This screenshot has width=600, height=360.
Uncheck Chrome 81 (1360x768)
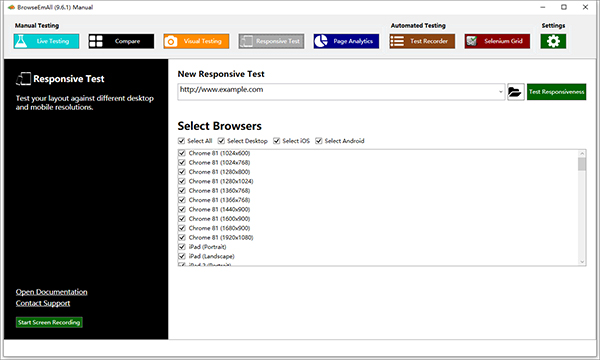tap(182, 191)
